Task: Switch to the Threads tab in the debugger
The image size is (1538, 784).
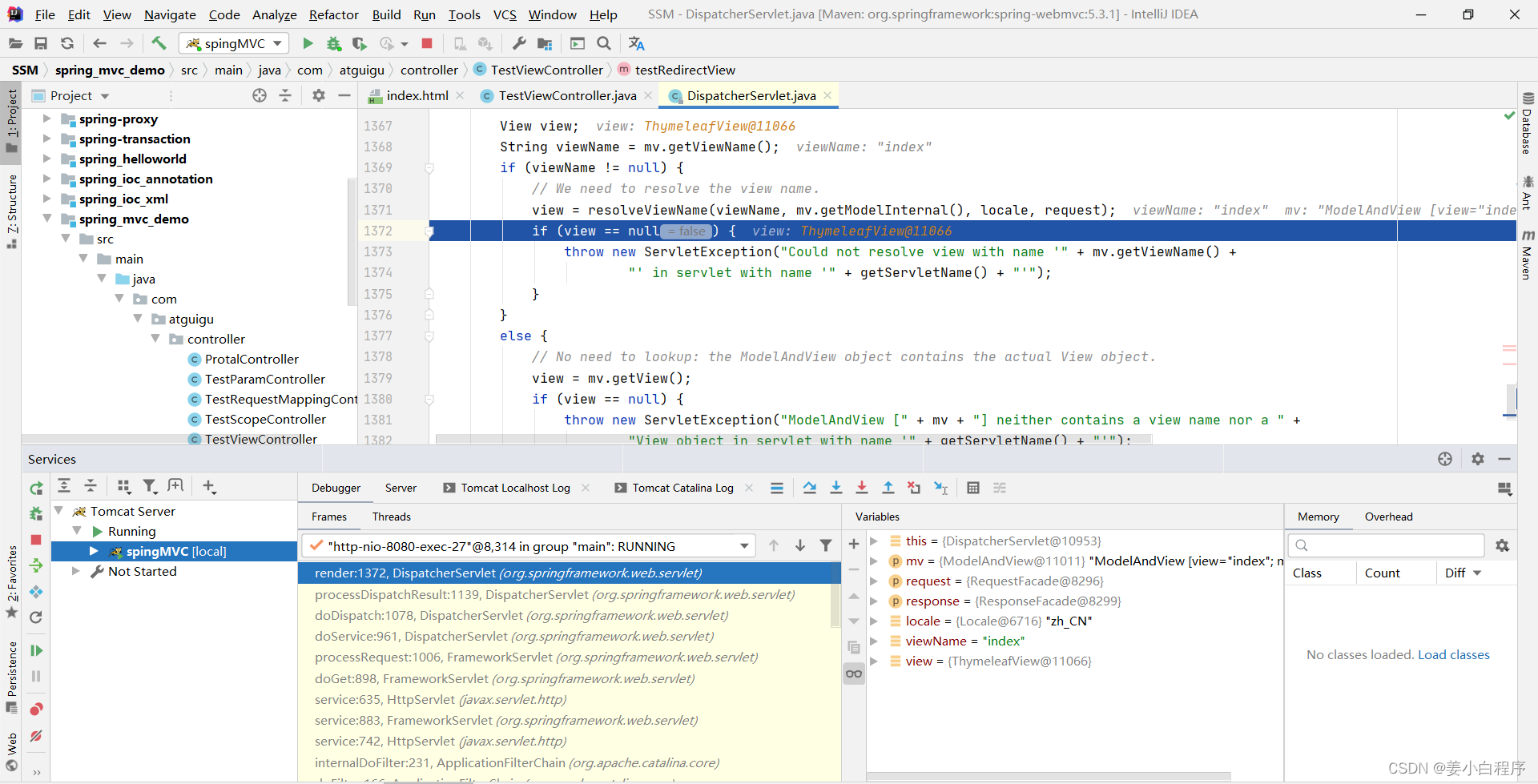Action: point(391,517)
